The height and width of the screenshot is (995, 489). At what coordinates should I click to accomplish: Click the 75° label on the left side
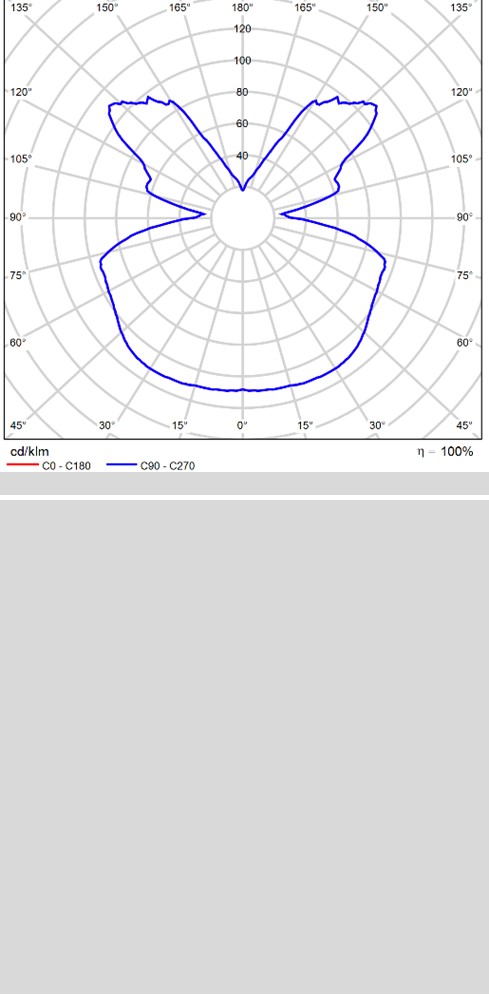click(20, 275)
